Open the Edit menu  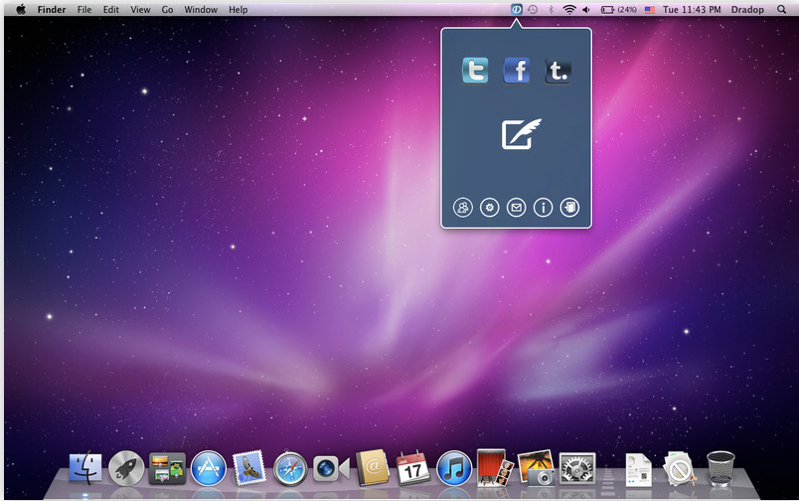[x=111, y=9]
